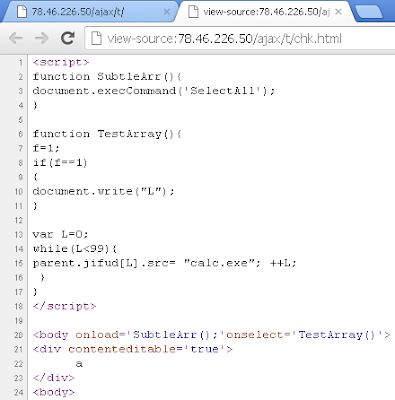
Task: Click line number 15 in gutter
Action: click(x=18, y=263)
